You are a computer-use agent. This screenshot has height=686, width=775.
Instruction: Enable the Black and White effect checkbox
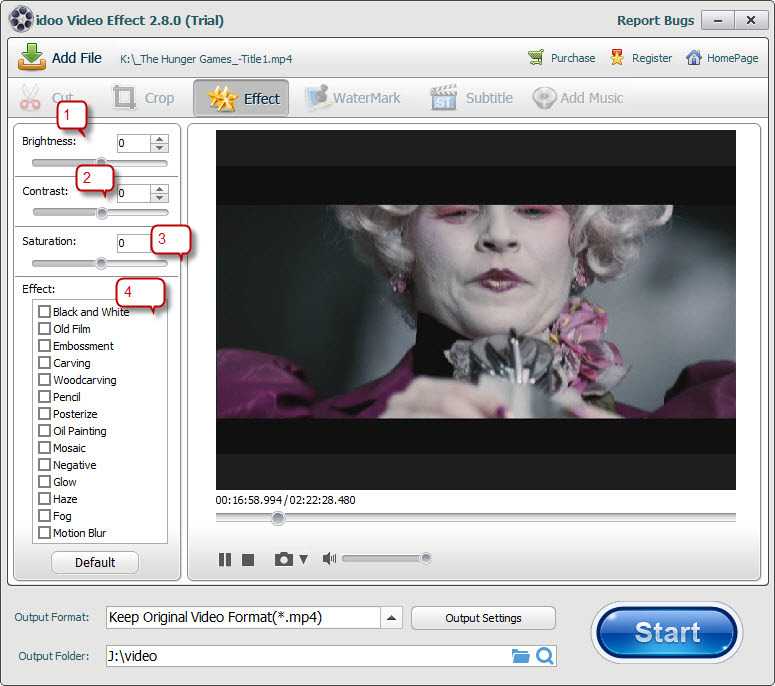[x=44, y=312]
